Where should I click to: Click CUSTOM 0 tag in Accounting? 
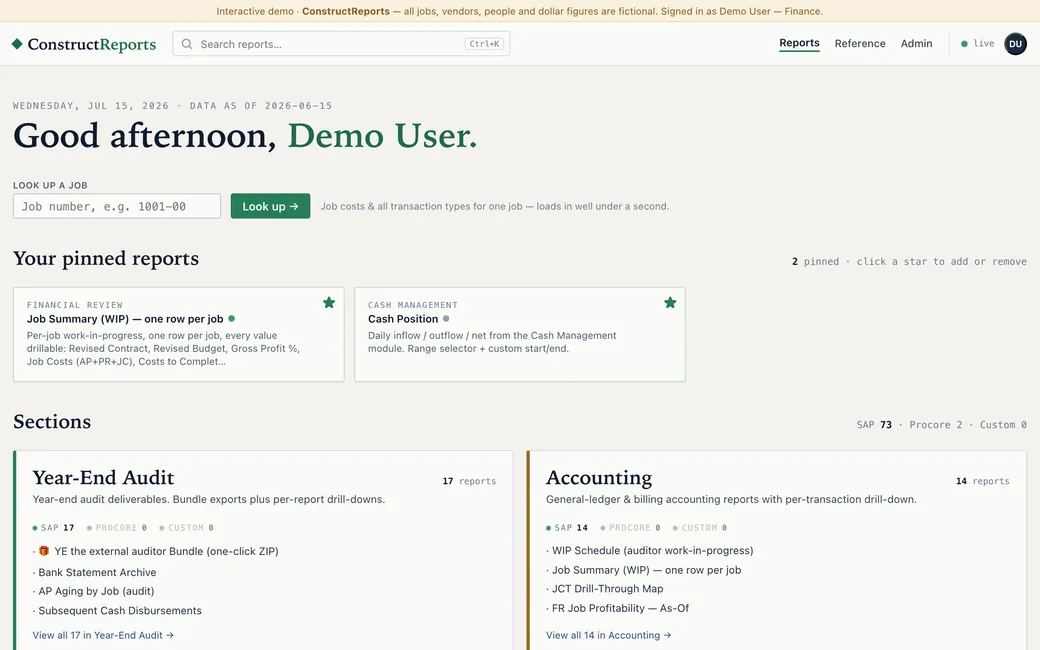[700, 527]
